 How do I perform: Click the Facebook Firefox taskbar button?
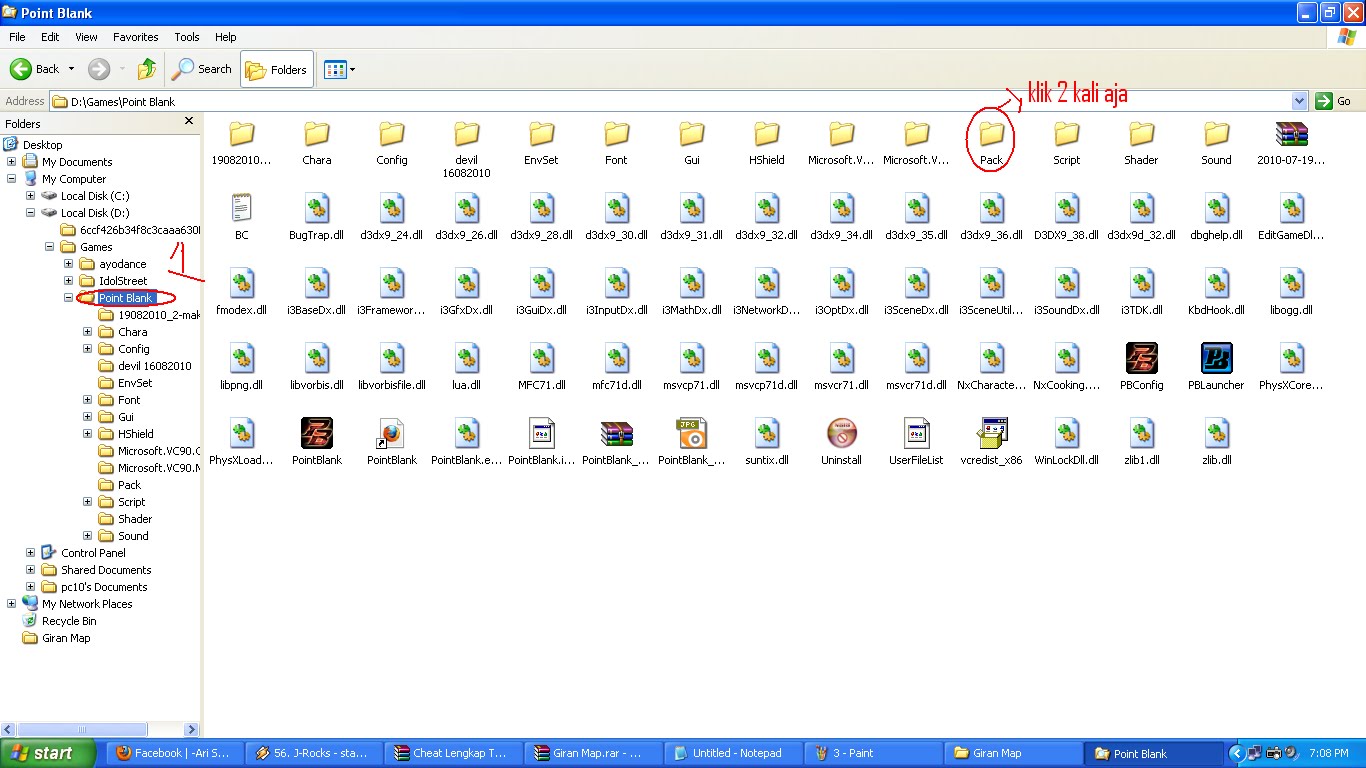pyautogui.click(x=176, y=754)
